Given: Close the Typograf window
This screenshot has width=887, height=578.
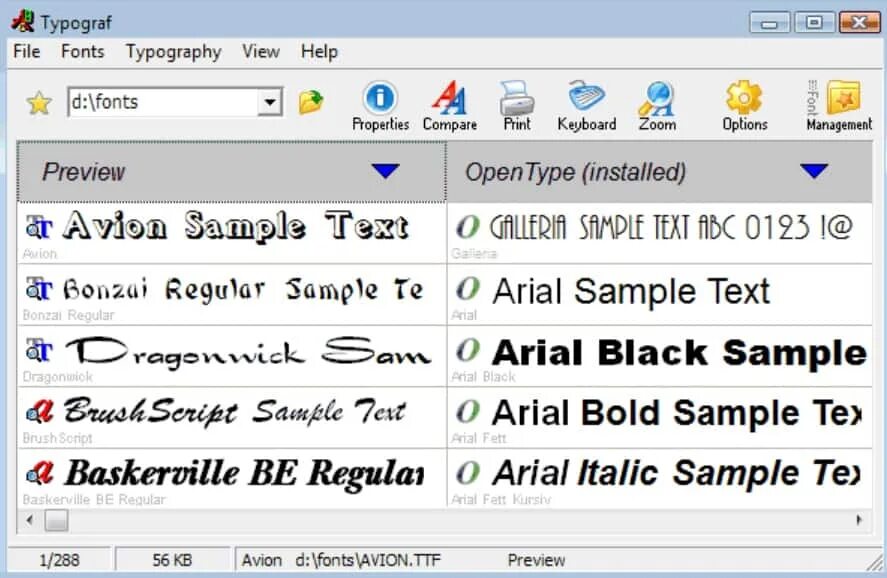Looking at the screenshot, I should (859, 23).
